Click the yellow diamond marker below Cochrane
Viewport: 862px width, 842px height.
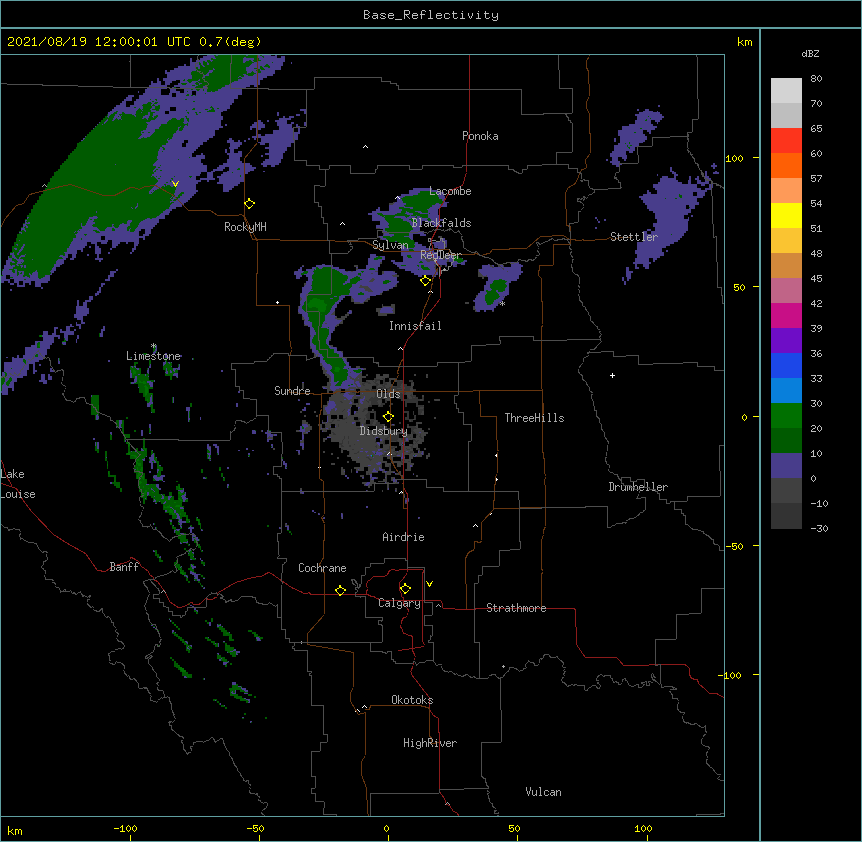pyautogui.click(x=340, y=590)
